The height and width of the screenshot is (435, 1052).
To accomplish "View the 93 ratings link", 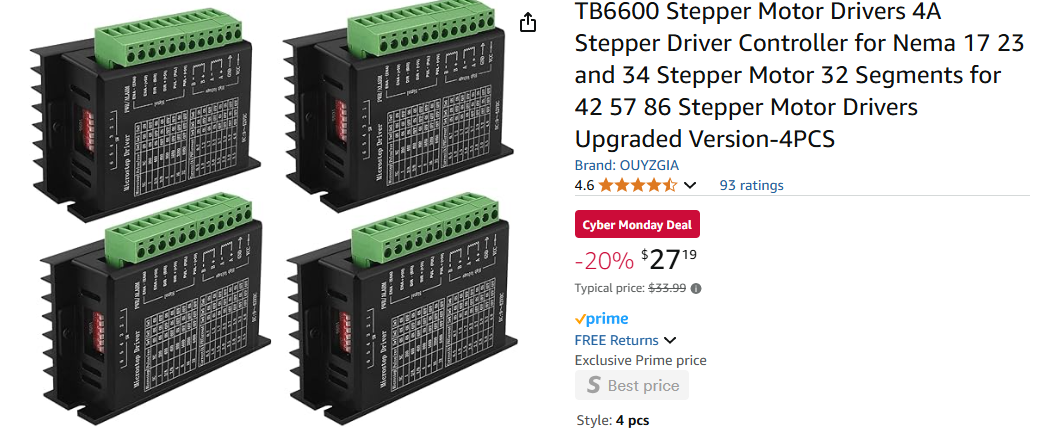I will coord(751,185).
